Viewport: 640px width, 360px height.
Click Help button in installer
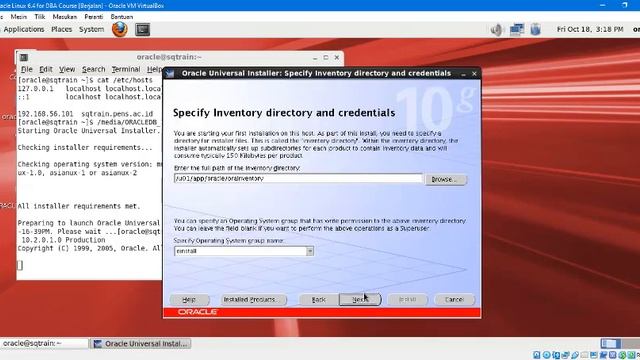click(x=189, y=300)
